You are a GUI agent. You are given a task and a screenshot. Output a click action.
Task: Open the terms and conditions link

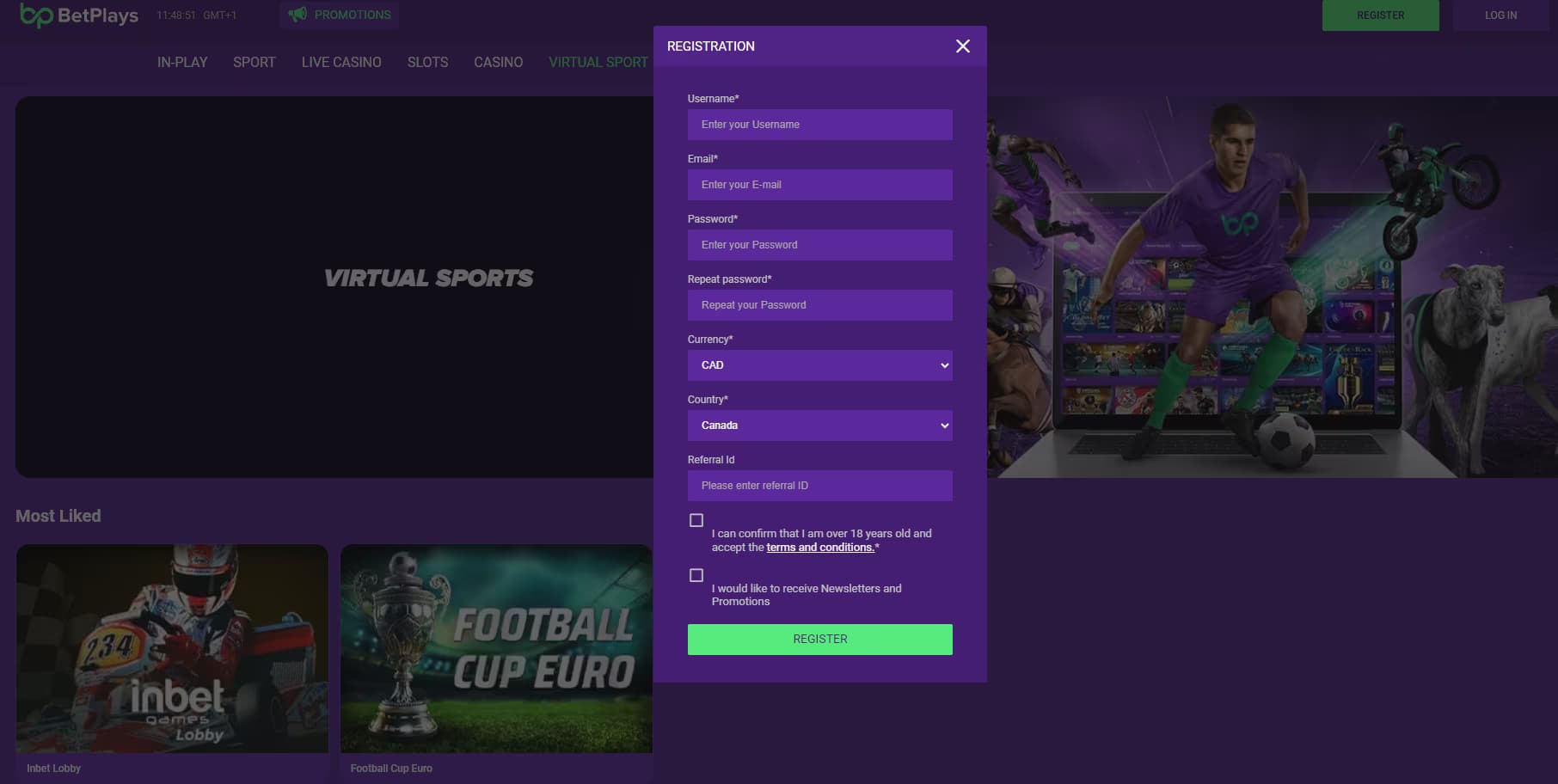tap(819, 547)
